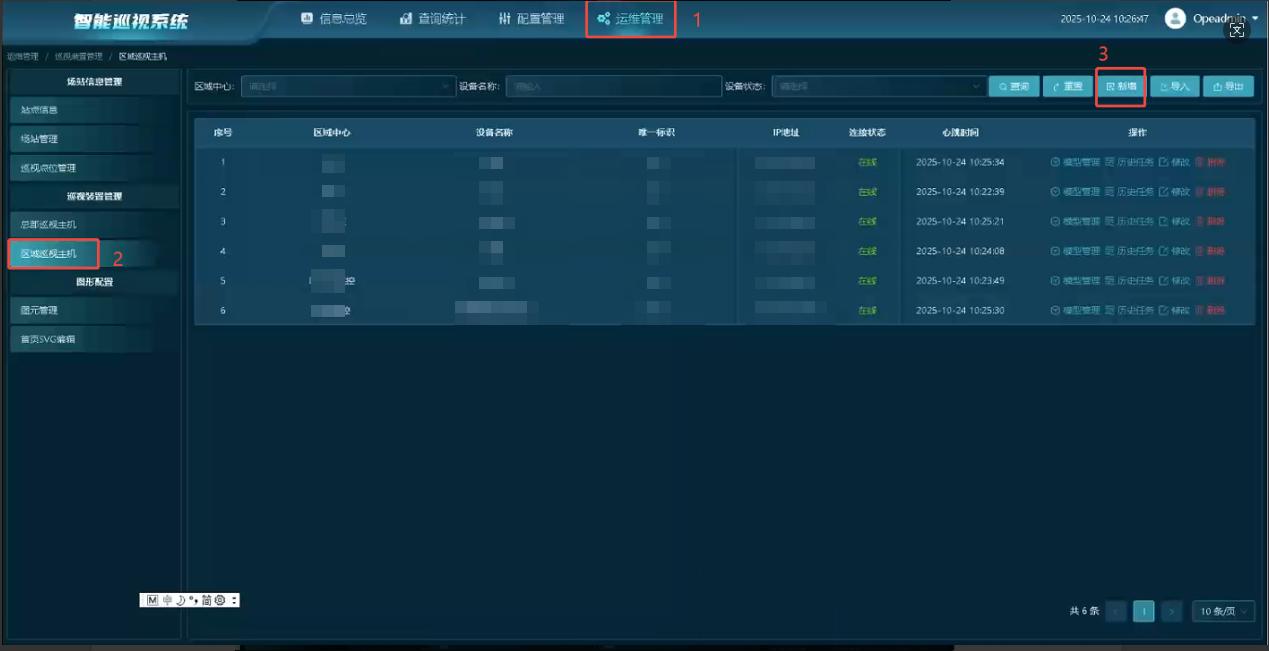Click the fullscreen icon at top right corner

(1237, 31)
